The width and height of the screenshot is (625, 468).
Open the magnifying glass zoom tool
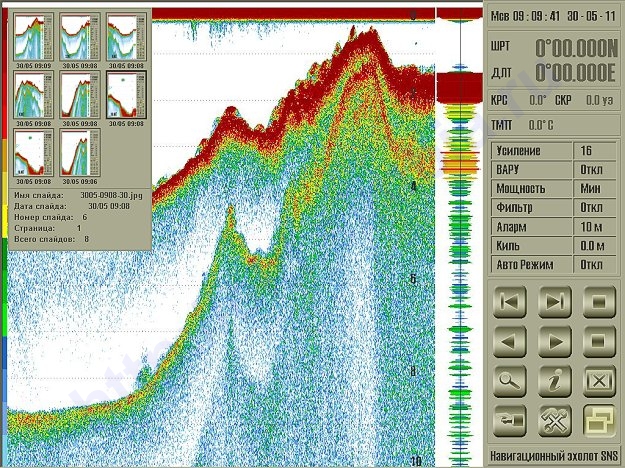coord(511,381)
